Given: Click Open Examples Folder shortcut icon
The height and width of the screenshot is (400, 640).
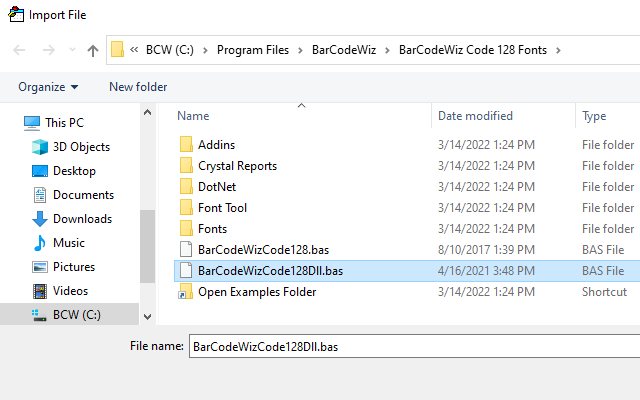Looking at the screenshot, I should tap(186, 292).
